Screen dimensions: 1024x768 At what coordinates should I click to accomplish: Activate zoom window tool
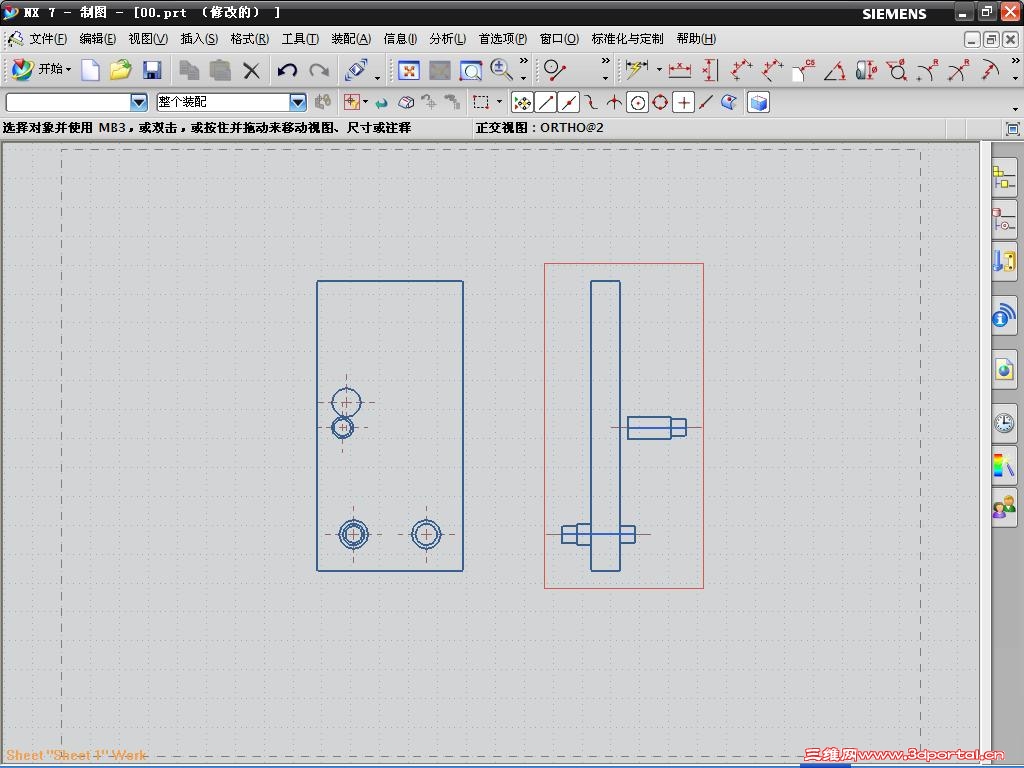click(x=471, y=70)
